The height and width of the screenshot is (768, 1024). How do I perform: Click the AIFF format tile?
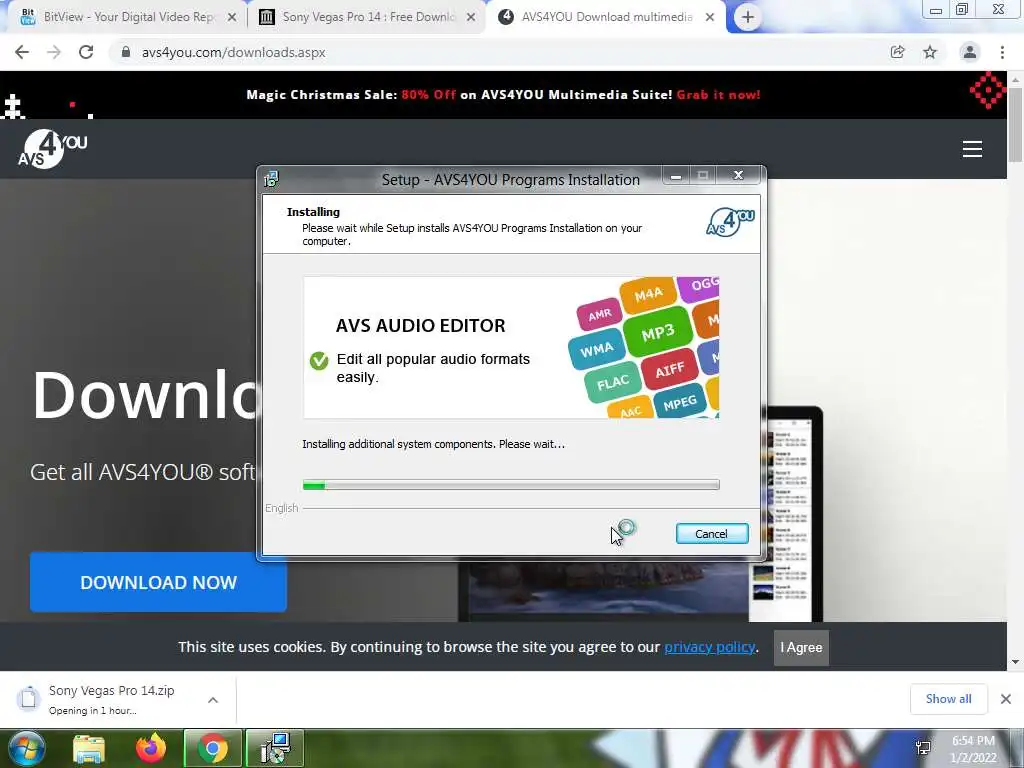pyautogui.click(x=669, y=371)
